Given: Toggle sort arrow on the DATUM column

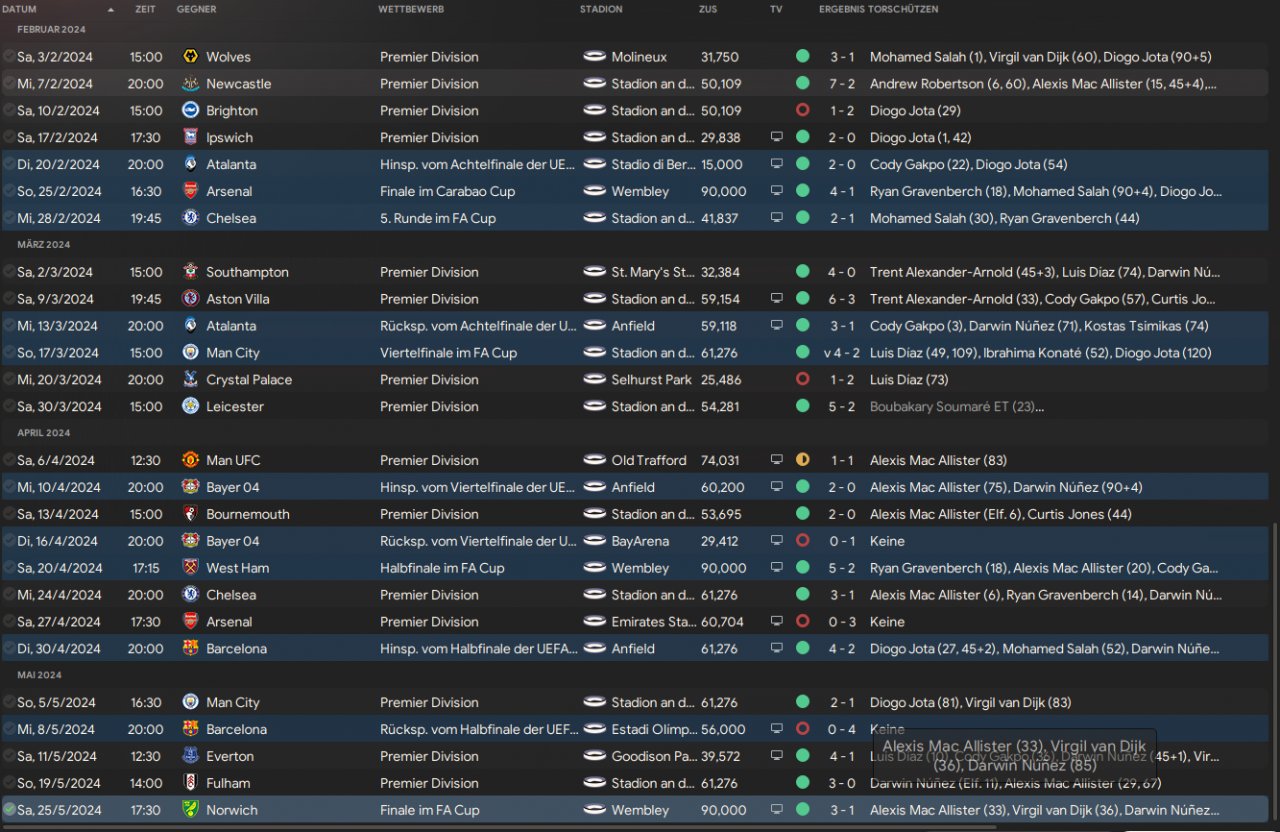Looking at the screenshot, I should [x=110, y=10].
